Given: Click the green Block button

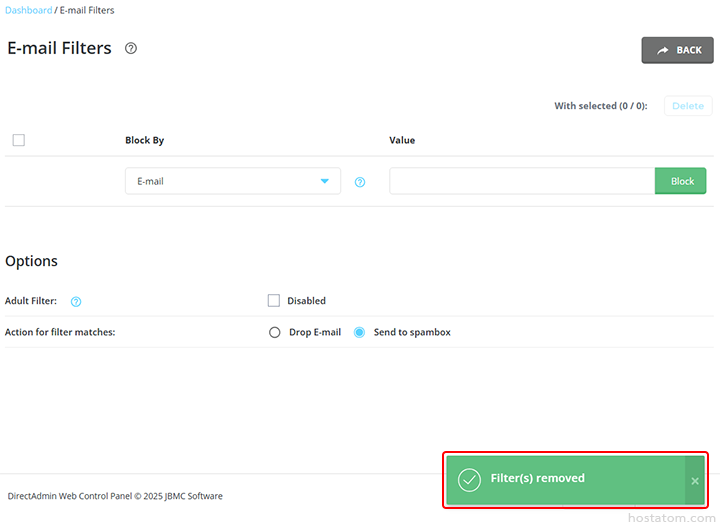Looking at the screenshot, I should 681,181.
